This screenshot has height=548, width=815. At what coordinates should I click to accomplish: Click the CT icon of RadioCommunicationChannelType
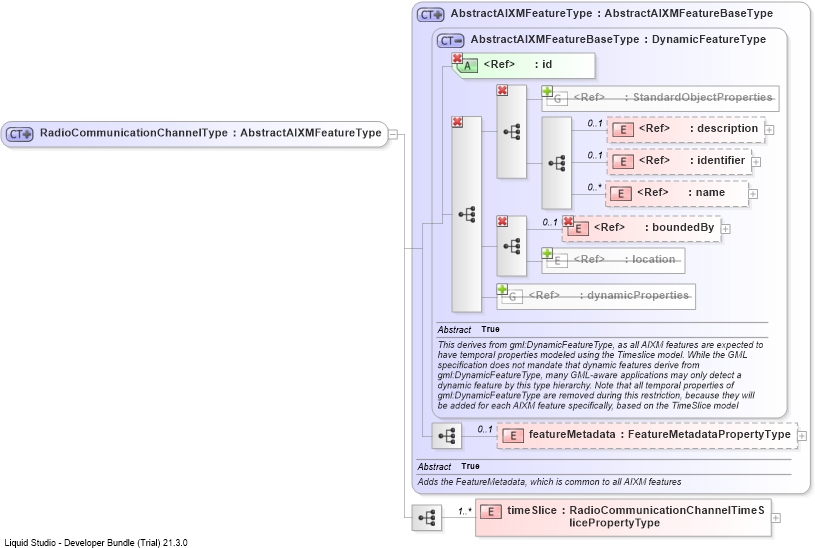tap(20, 134)
